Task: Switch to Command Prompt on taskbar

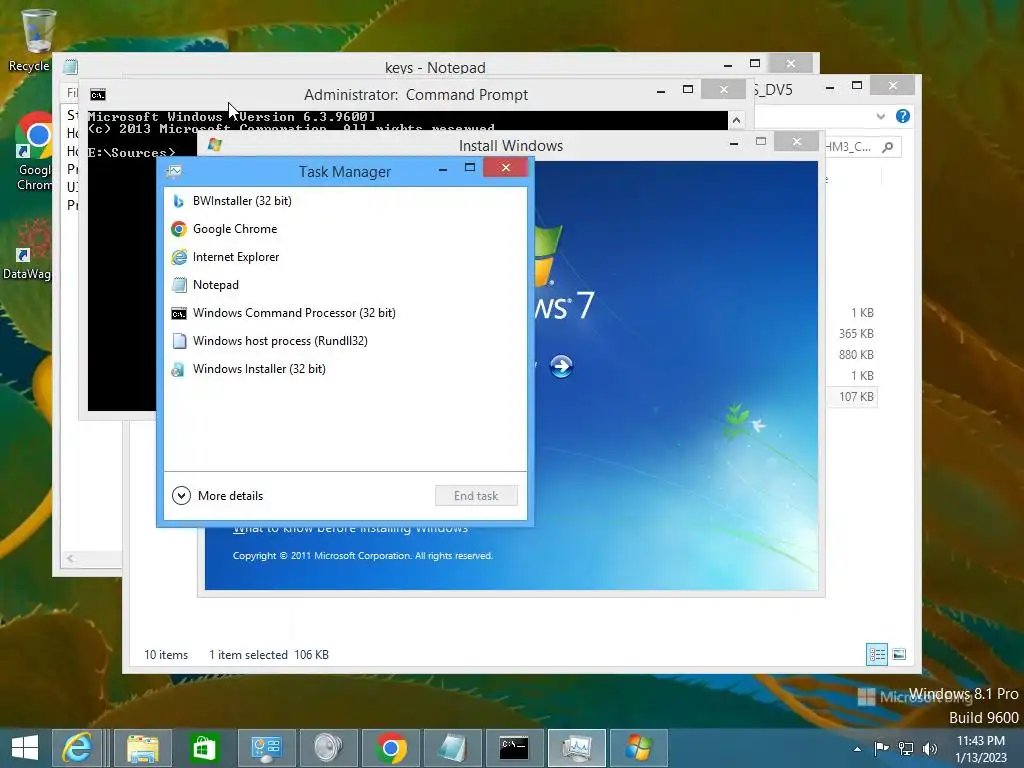Action: (x=515, y=748)
